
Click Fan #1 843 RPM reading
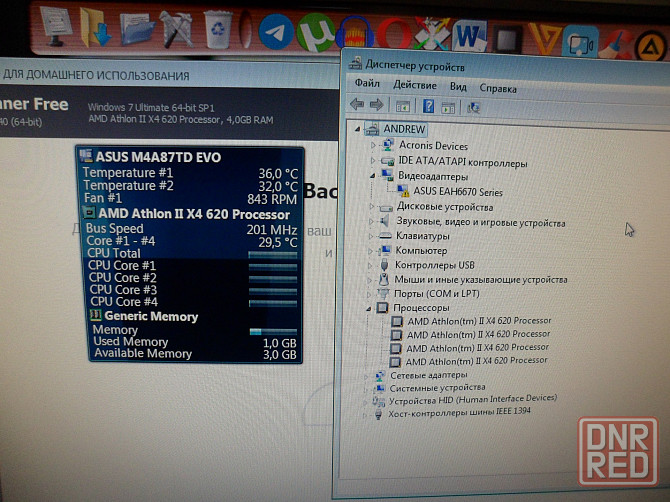[190, 199]
